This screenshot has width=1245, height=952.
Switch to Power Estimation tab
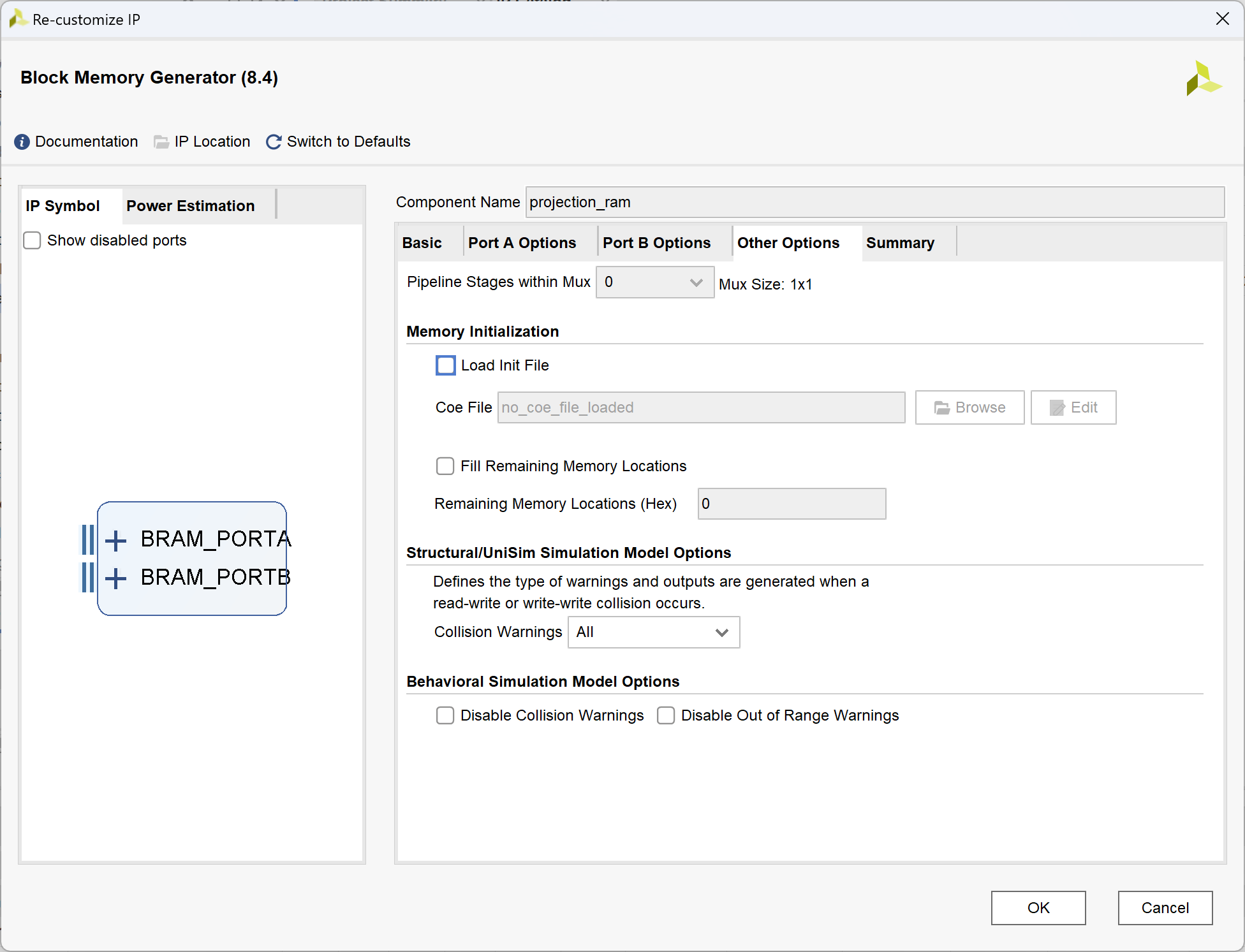pos(190,206)
